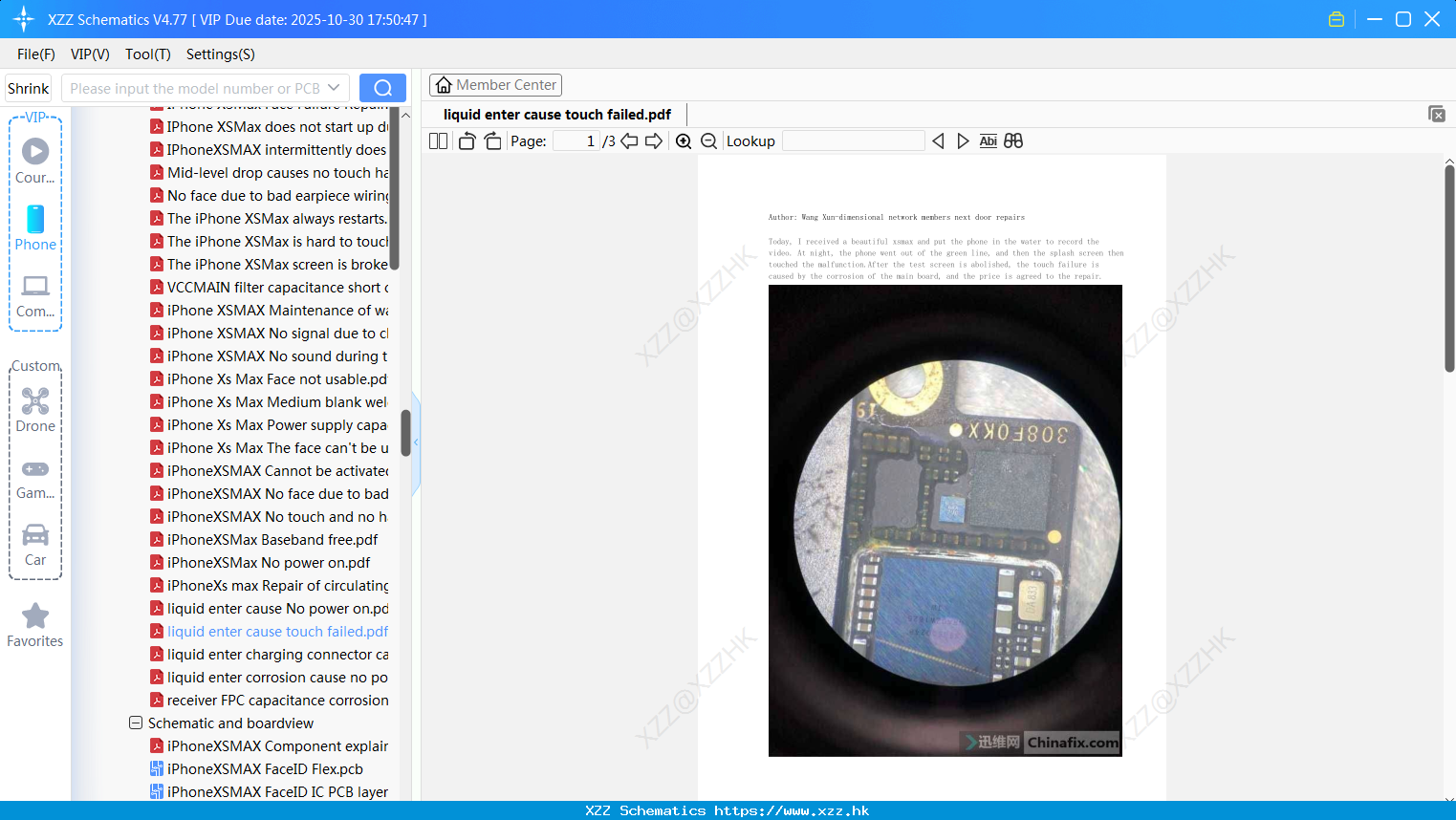Open The iPhone XSMax screen is broken file

[270, 265]
